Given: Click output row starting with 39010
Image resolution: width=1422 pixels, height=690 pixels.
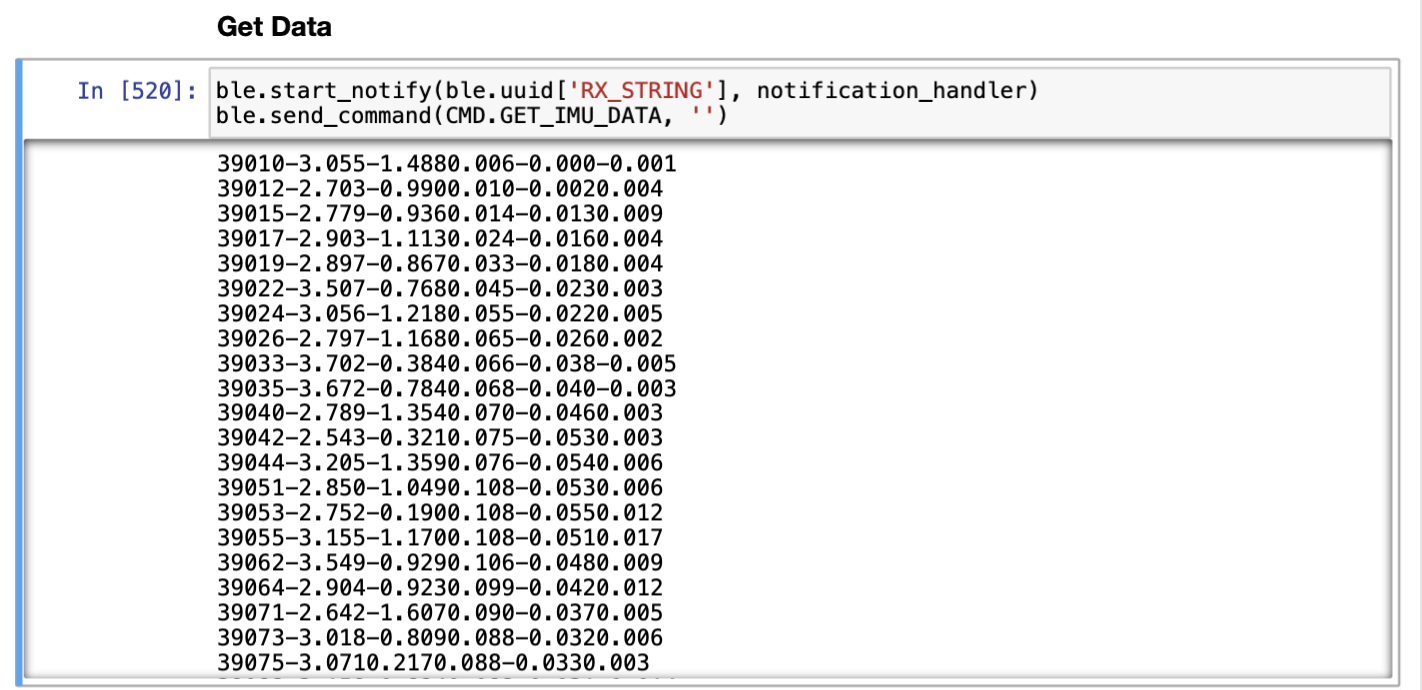Looking at the screenshot, I should pos(446,163).
